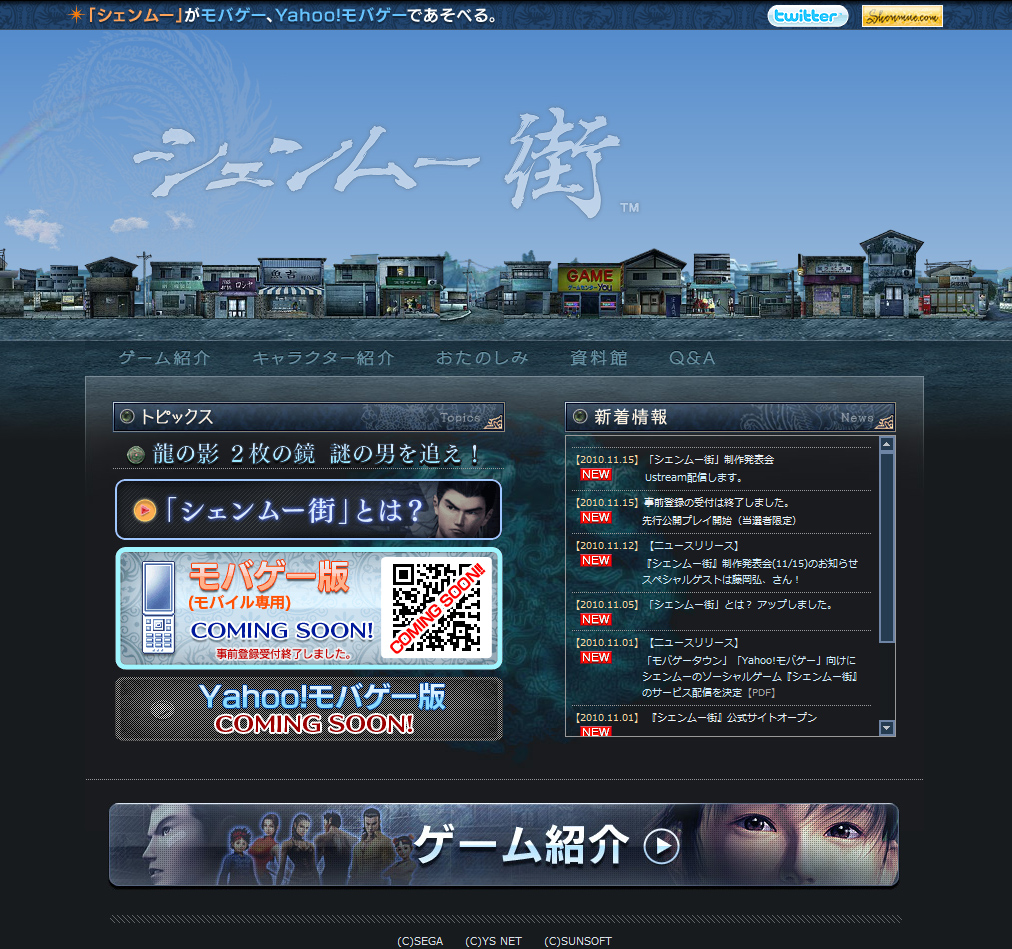Click the GAME arcade building in townscape
The width and height of the screenshot is (1012, 949).
[589, 289]
